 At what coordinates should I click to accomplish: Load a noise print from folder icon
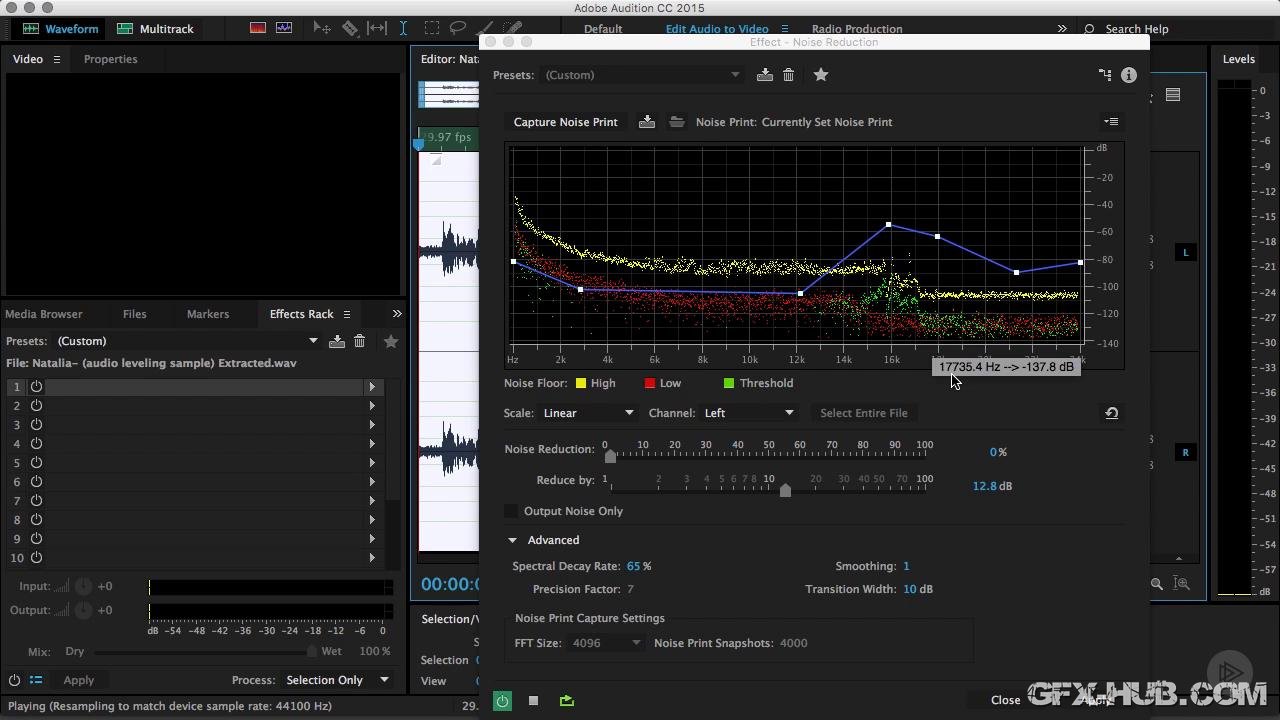coord(677,122)
